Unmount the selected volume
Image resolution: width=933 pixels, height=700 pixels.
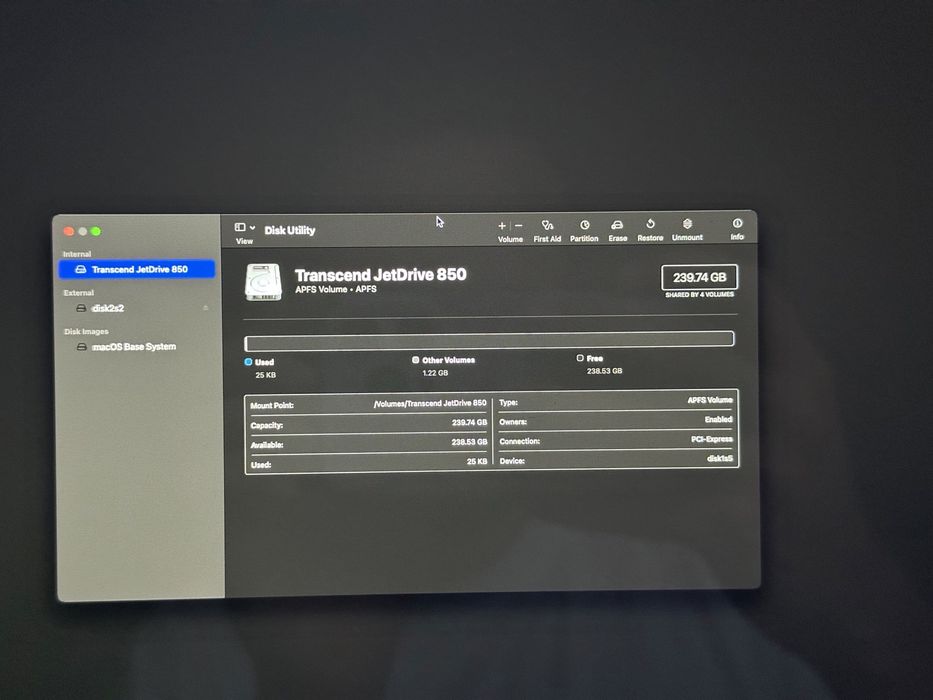(x=687, y=229)
